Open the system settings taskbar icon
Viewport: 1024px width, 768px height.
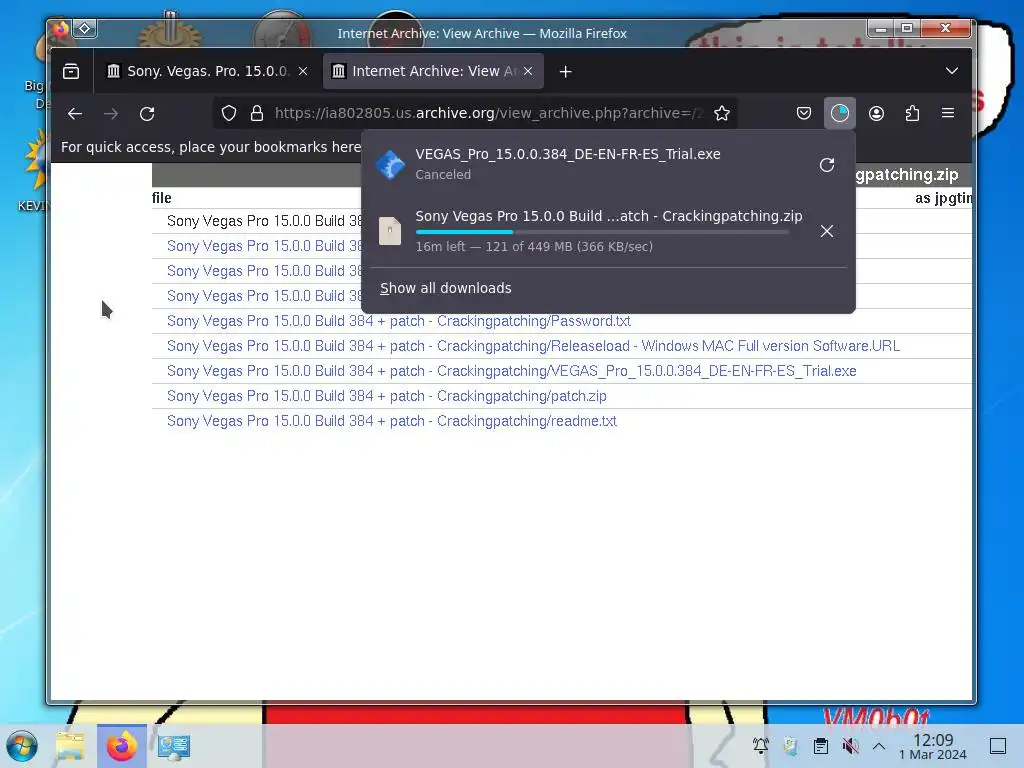[x=174, y=746]
